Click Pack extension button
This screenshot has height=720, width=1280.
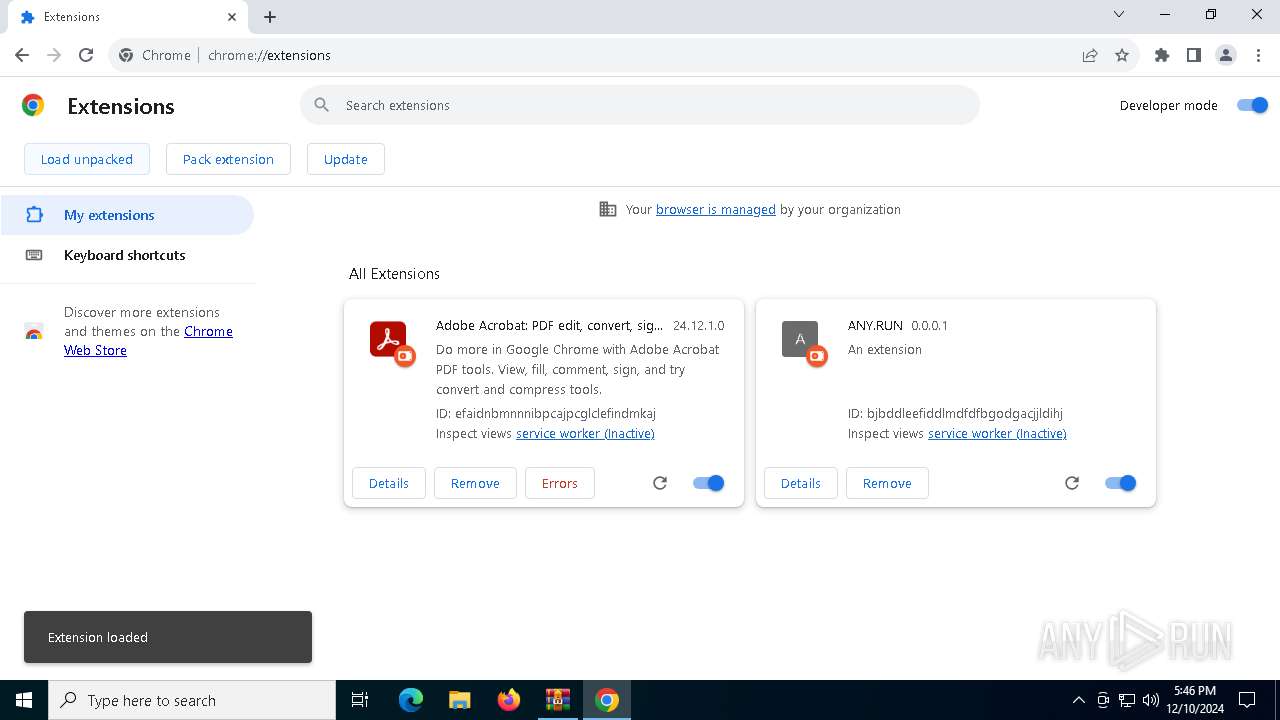pyautogui.click(x=228, y=159)
